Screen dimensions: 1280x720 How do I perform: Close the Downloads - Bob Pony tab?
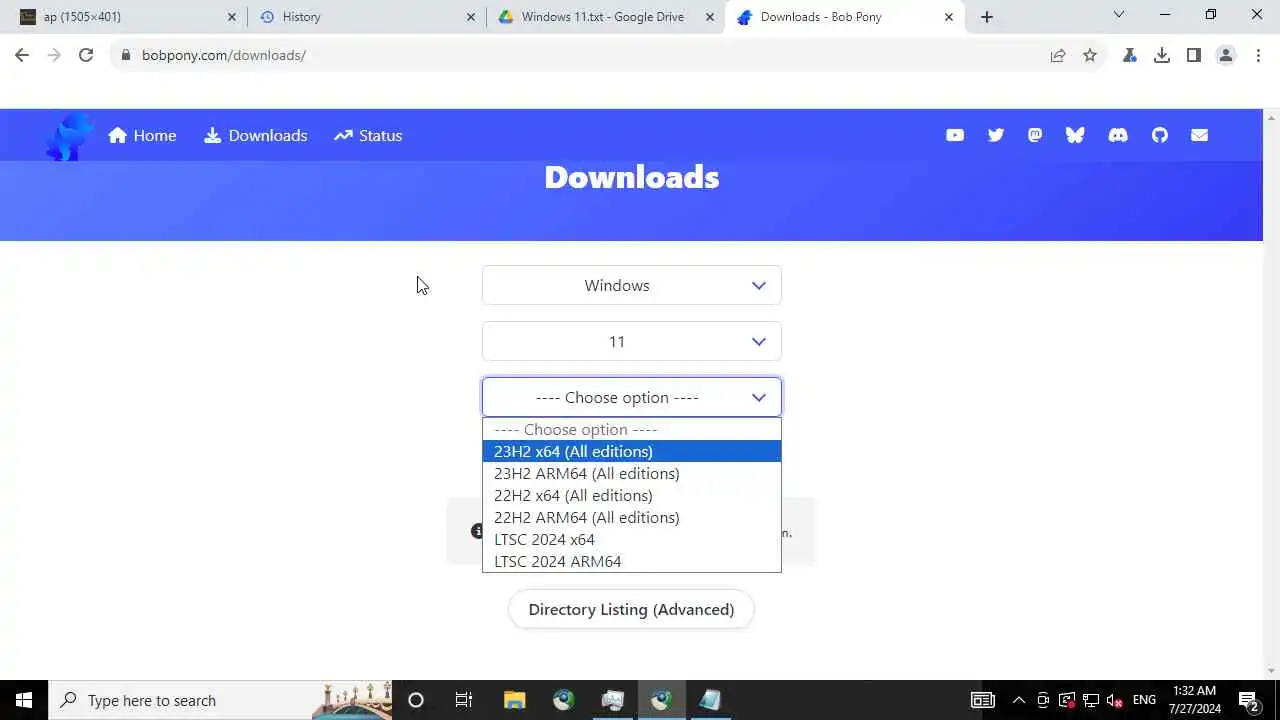[x=949, y=17]
